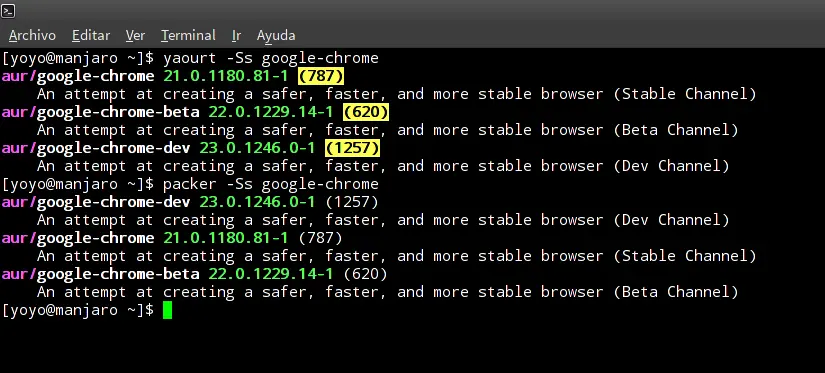Click the highlighted (1257) vote count
This screenshot has width=825, height=373.
coord(353,148)
